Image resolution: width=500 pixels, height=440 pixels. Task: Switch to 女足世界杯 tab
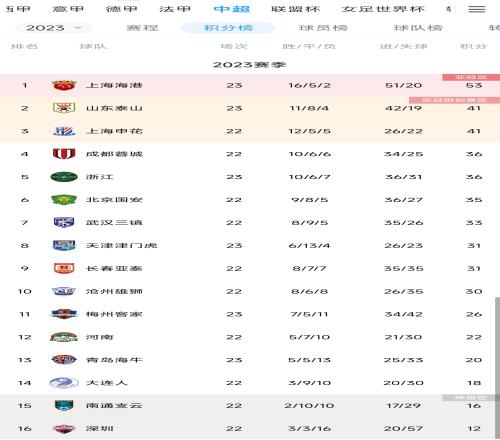[383, 9]
